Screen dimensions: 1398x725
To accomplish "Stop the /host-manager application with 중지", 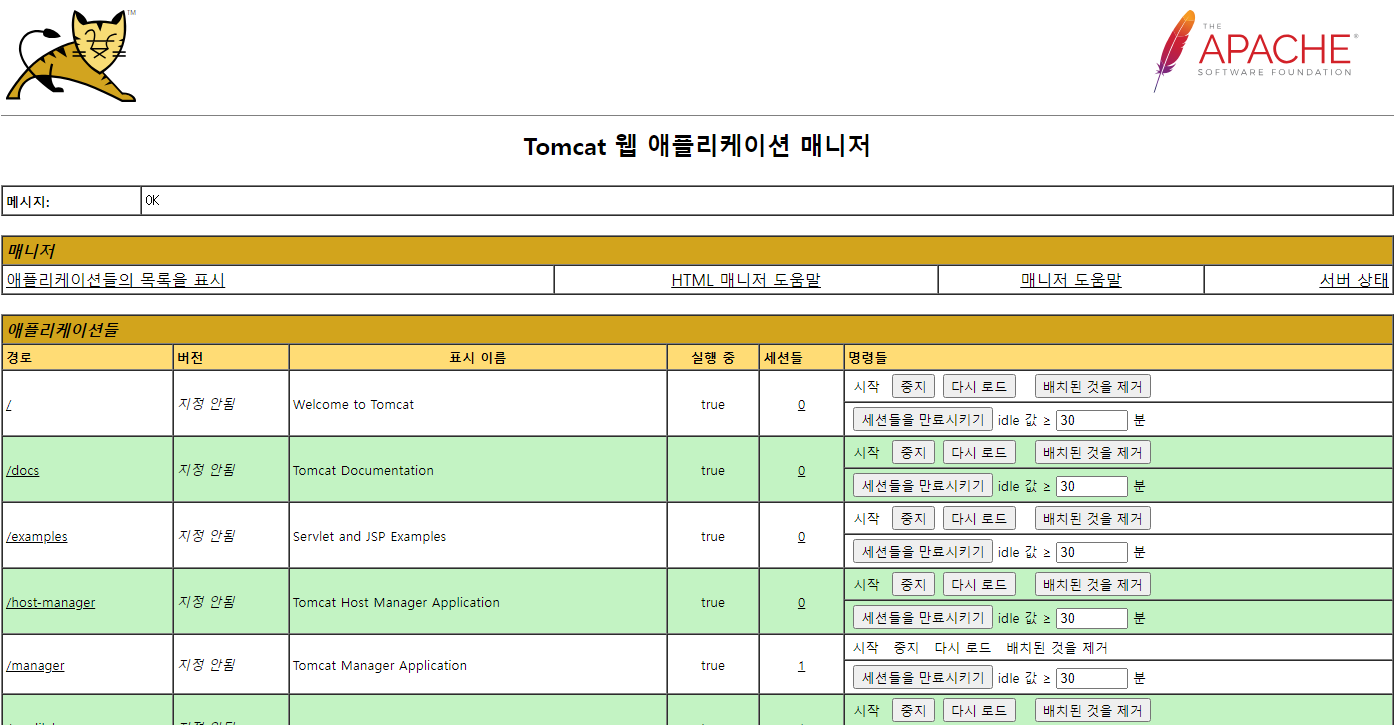I will (913, 585).
